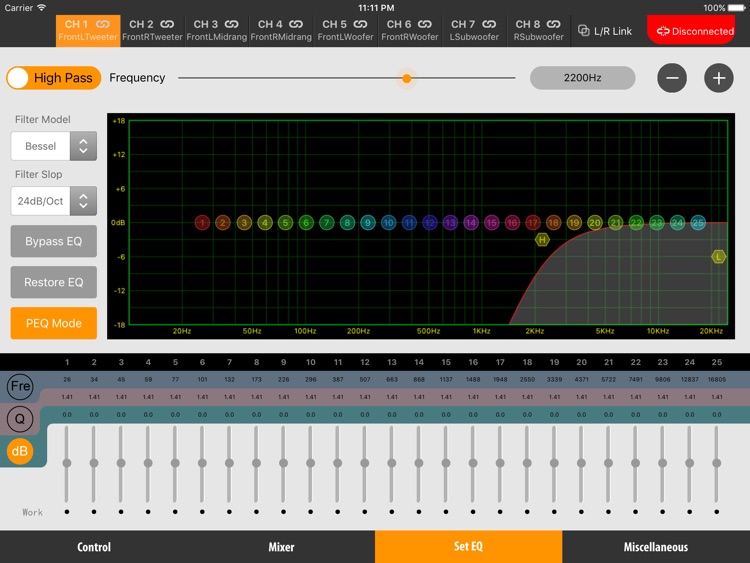Viewport: 750px width, 563px height.
Task: Click the Bypass EQ button
Action: (x=54, y=241)
